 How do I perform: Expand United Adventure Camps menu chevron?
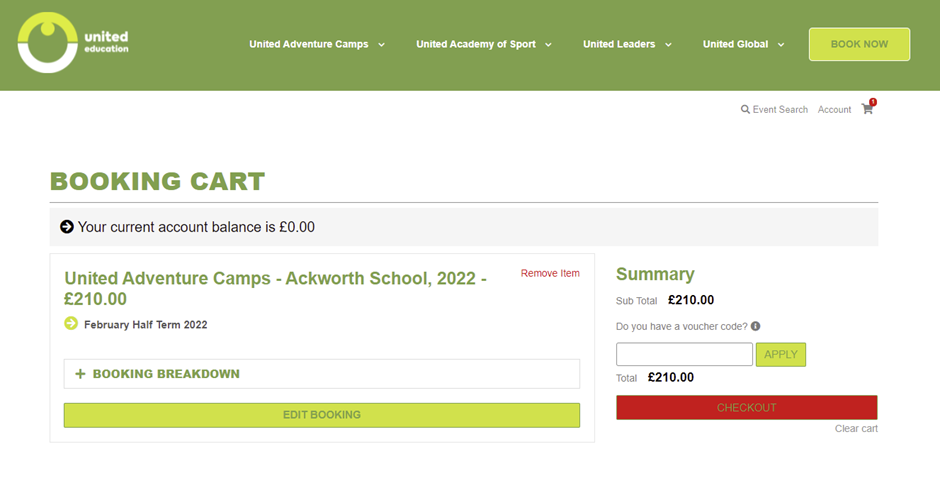pyautogui.click(x=381, y=45)
